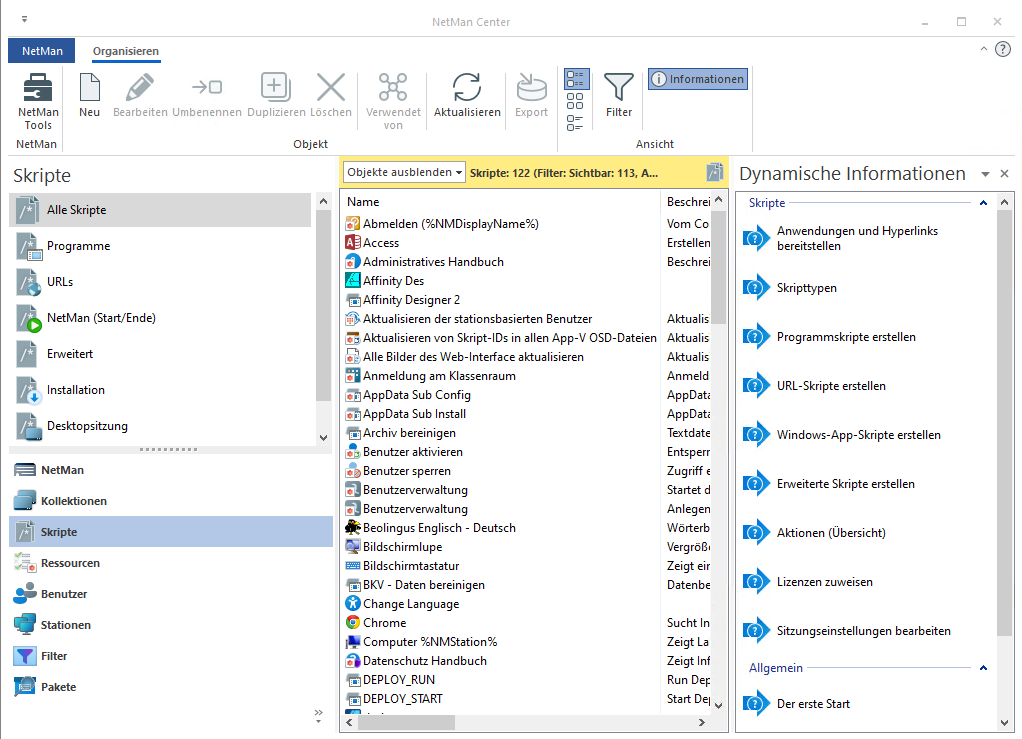This screenshot has height=739, width=1022.
Task: Open NetMan Tools from the ribbon
Action: (37, 100)
